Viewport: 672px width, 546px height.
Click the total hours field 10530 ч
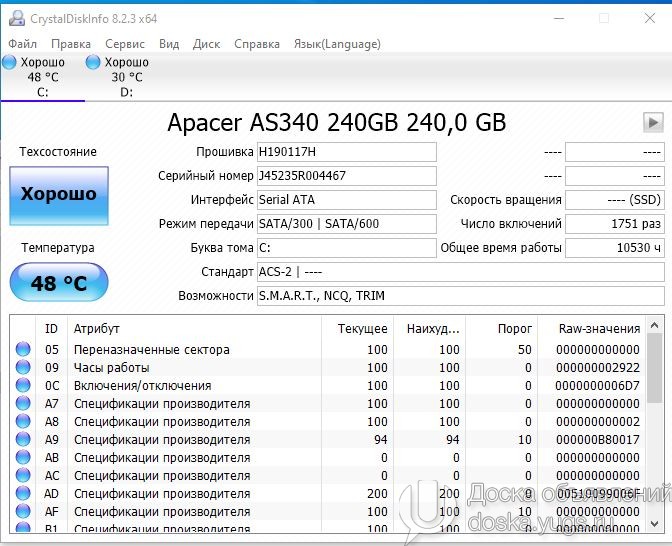615,248
